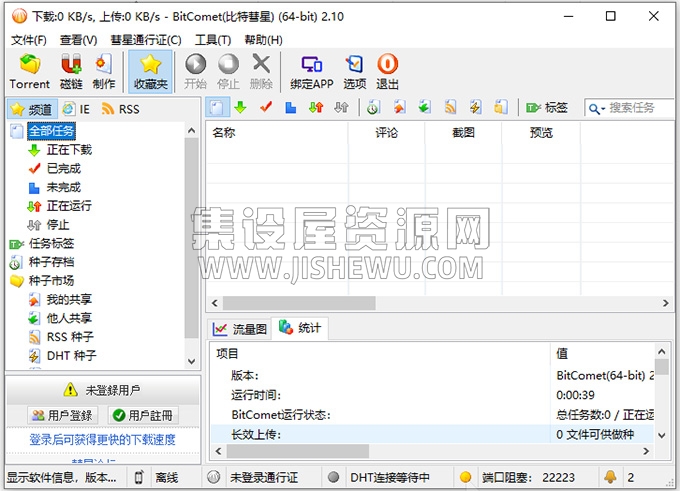Open the 文件(F) menu
The height and width of the screenshot is (491, 680).
[29, 40]
